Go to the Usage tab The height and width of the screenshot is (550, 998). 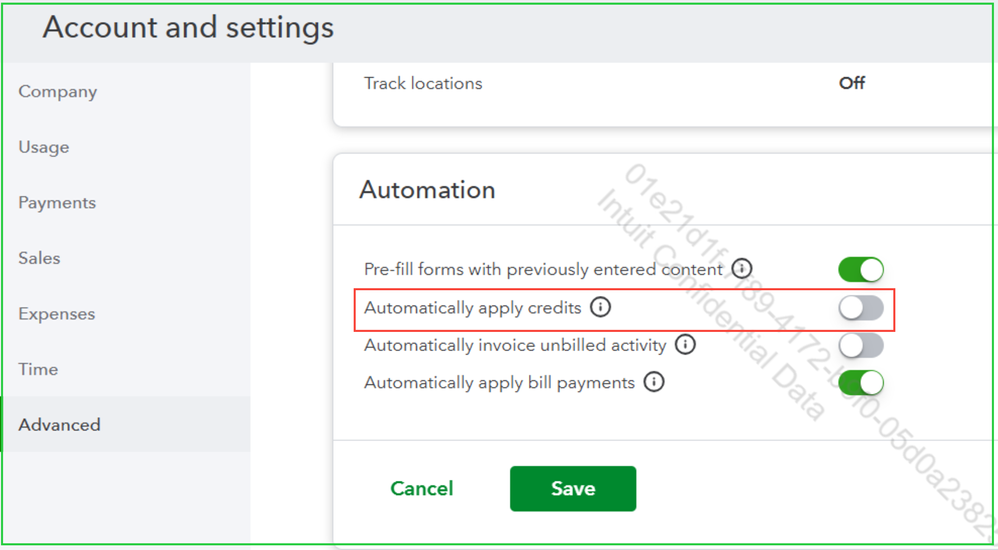click(x=44, y=147)
